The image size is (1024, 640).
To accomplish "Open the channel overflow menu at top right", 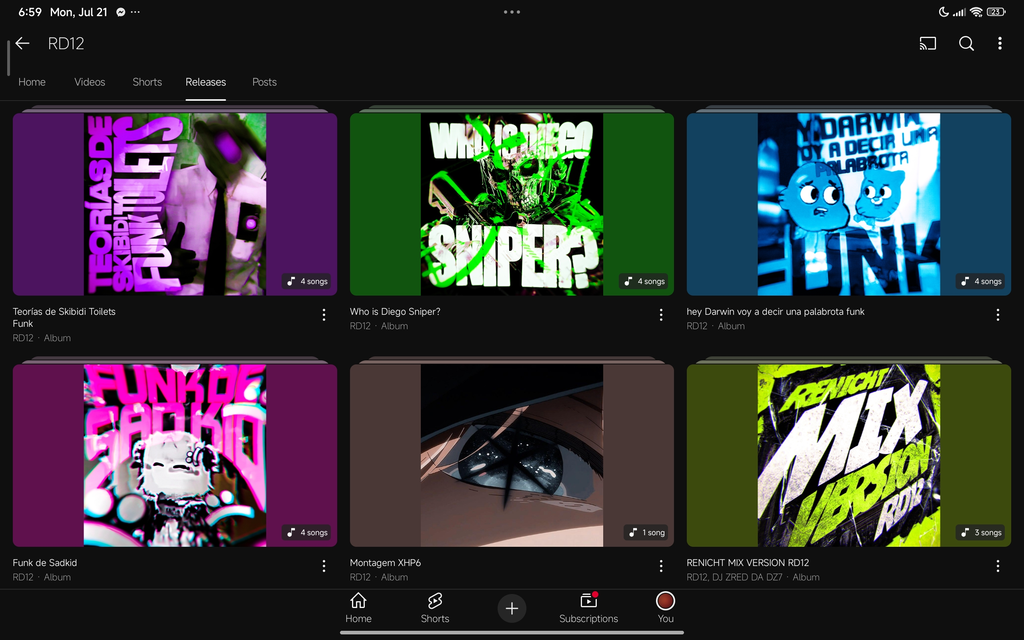I will click(1000, 43).
